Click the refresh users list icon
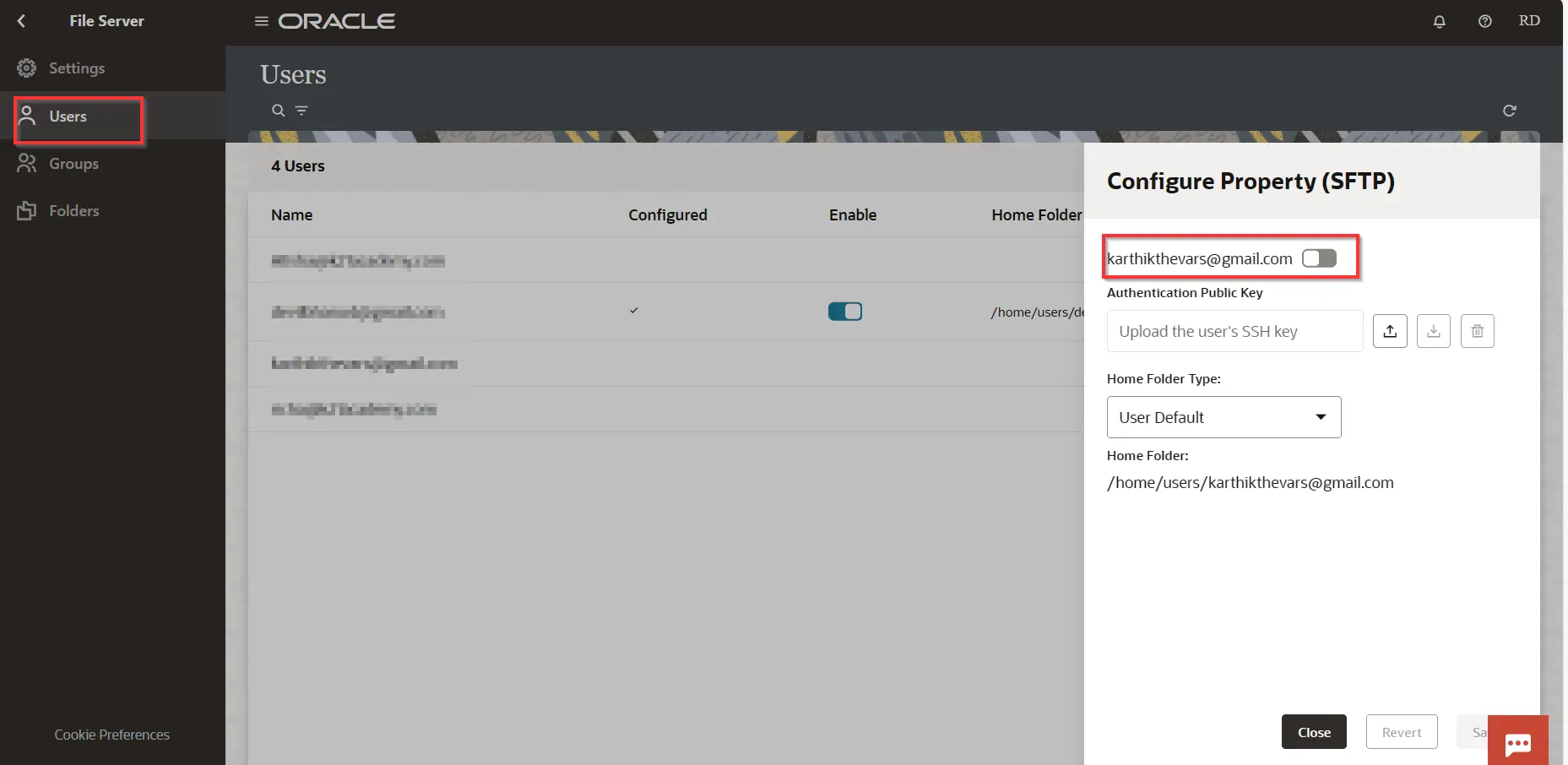The height and width of the screenshot is (765, 1568). [1510, 111]
